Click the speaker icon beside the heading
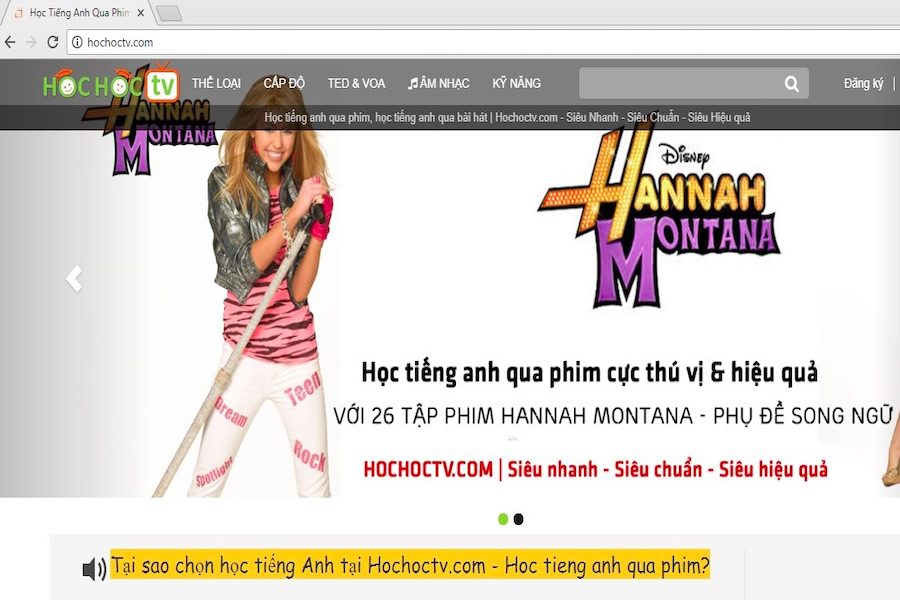Screen dimensions: 900x600 click(94, 569)
